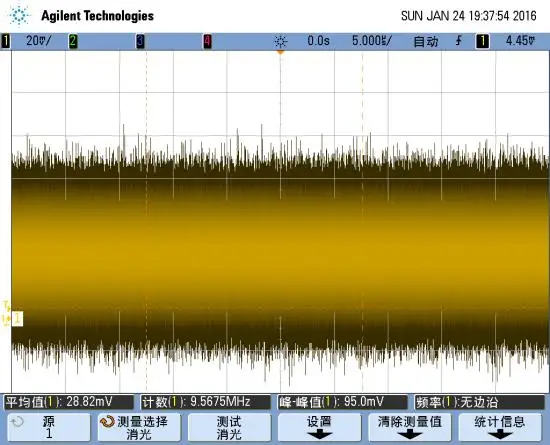Screen dimensions: 550x445
Task: Select the 峰-峰值 95.0mV measurement readout
Action: point(342,402)
